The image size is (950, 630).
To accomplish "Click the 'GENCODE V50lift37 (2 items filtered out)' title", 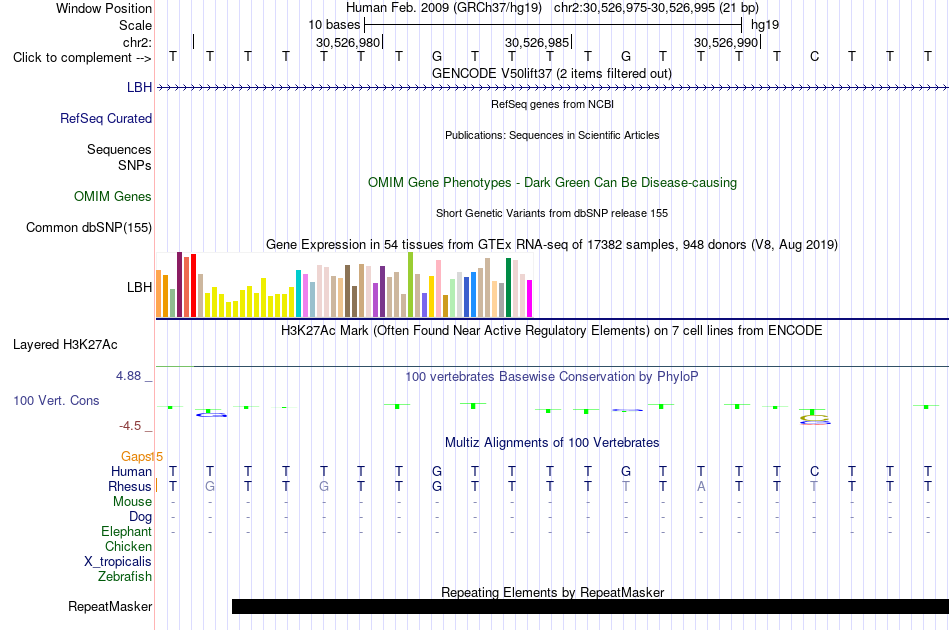I will point(552,73).
